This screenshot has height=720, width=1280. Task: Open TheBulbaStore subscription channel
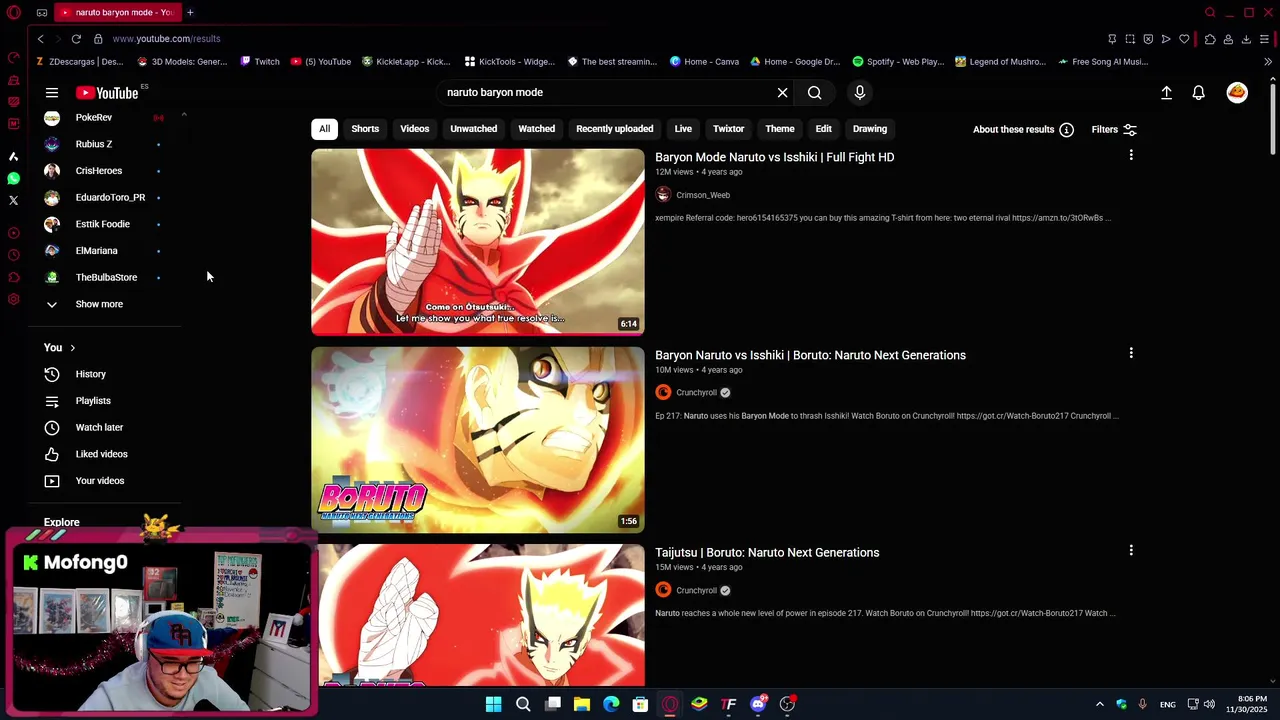106,277
